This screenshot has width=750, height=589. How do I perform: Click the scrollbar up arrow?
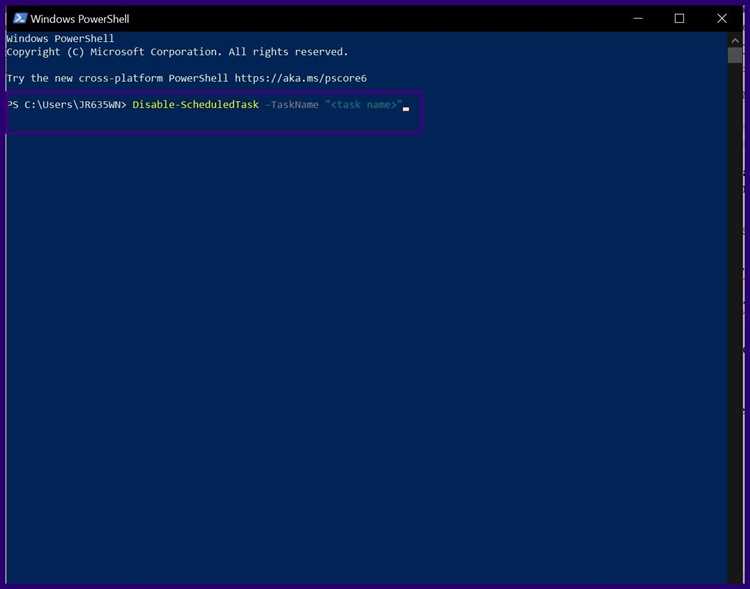(735, 40)
